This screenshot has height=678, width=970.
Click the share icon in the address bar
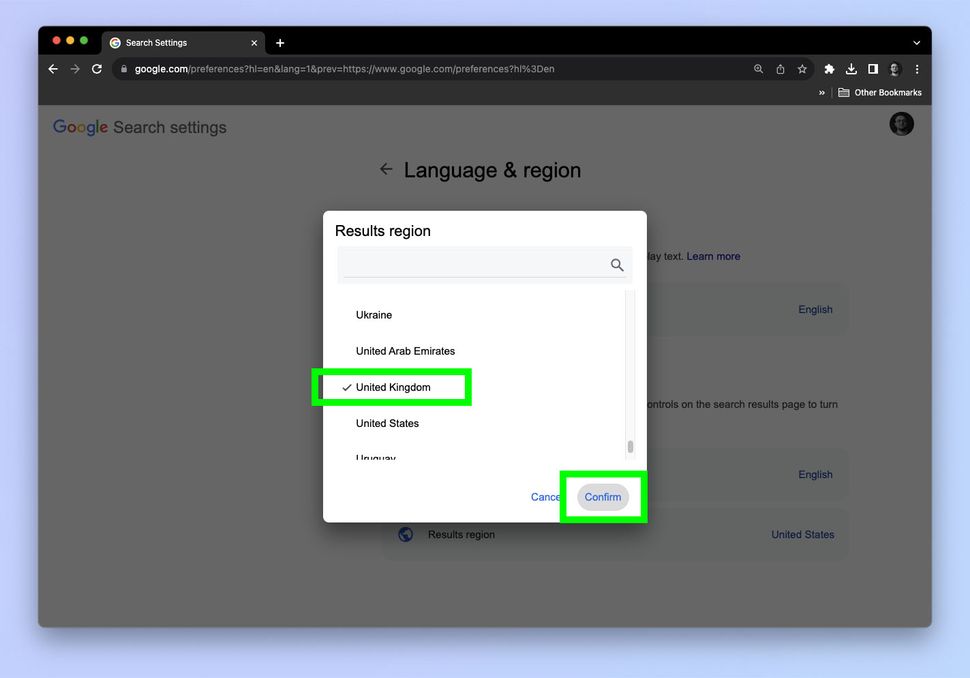[x=779, y=69]
